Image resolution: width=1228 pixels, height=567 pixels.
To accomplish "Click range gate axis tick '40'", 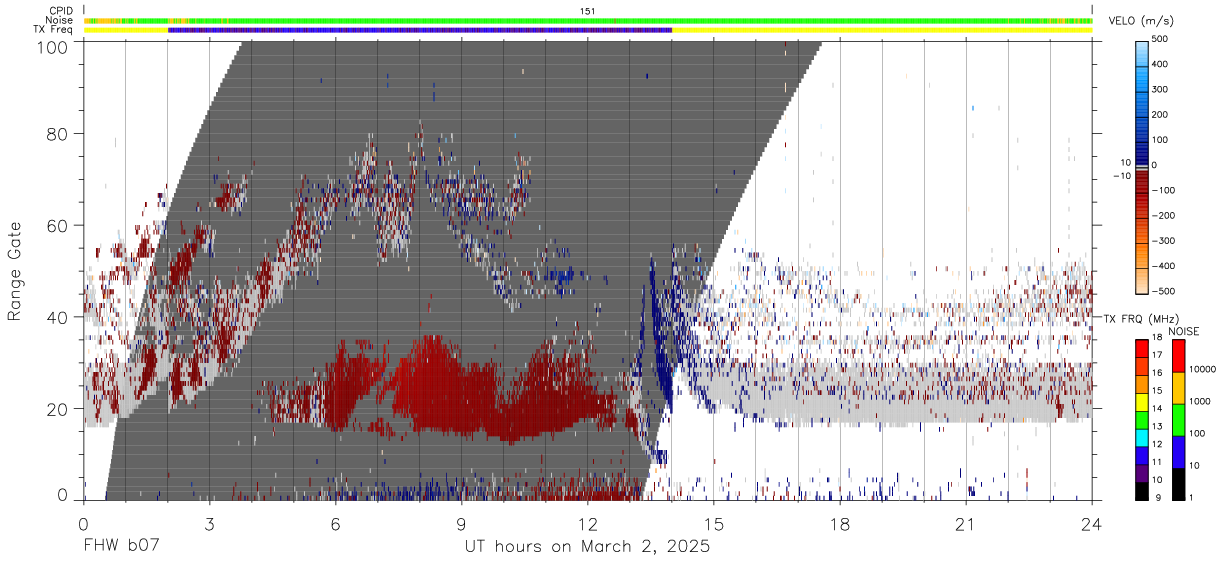I will pos(58,317).
